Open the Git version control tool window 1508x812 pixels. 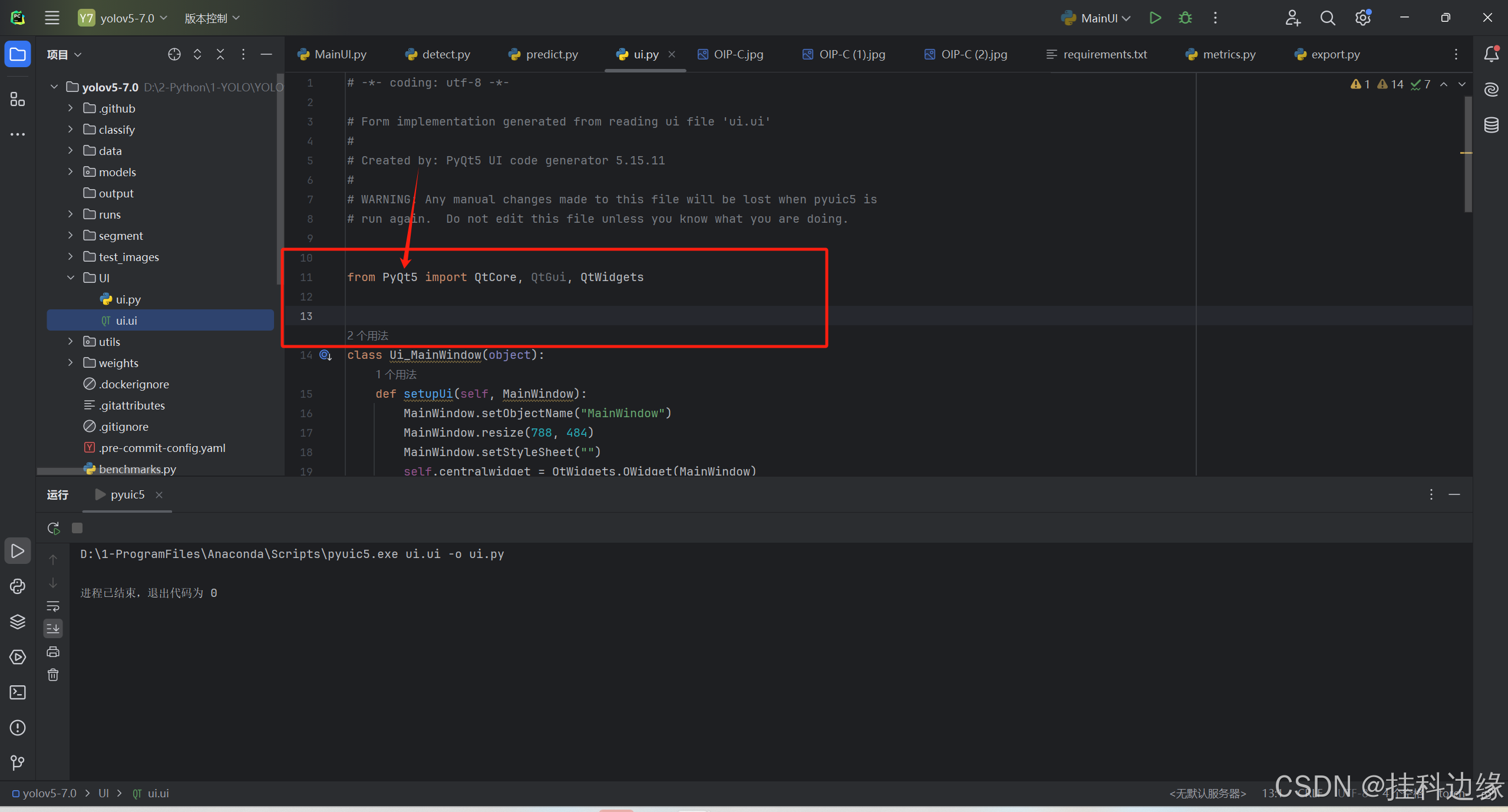(18, 763)
